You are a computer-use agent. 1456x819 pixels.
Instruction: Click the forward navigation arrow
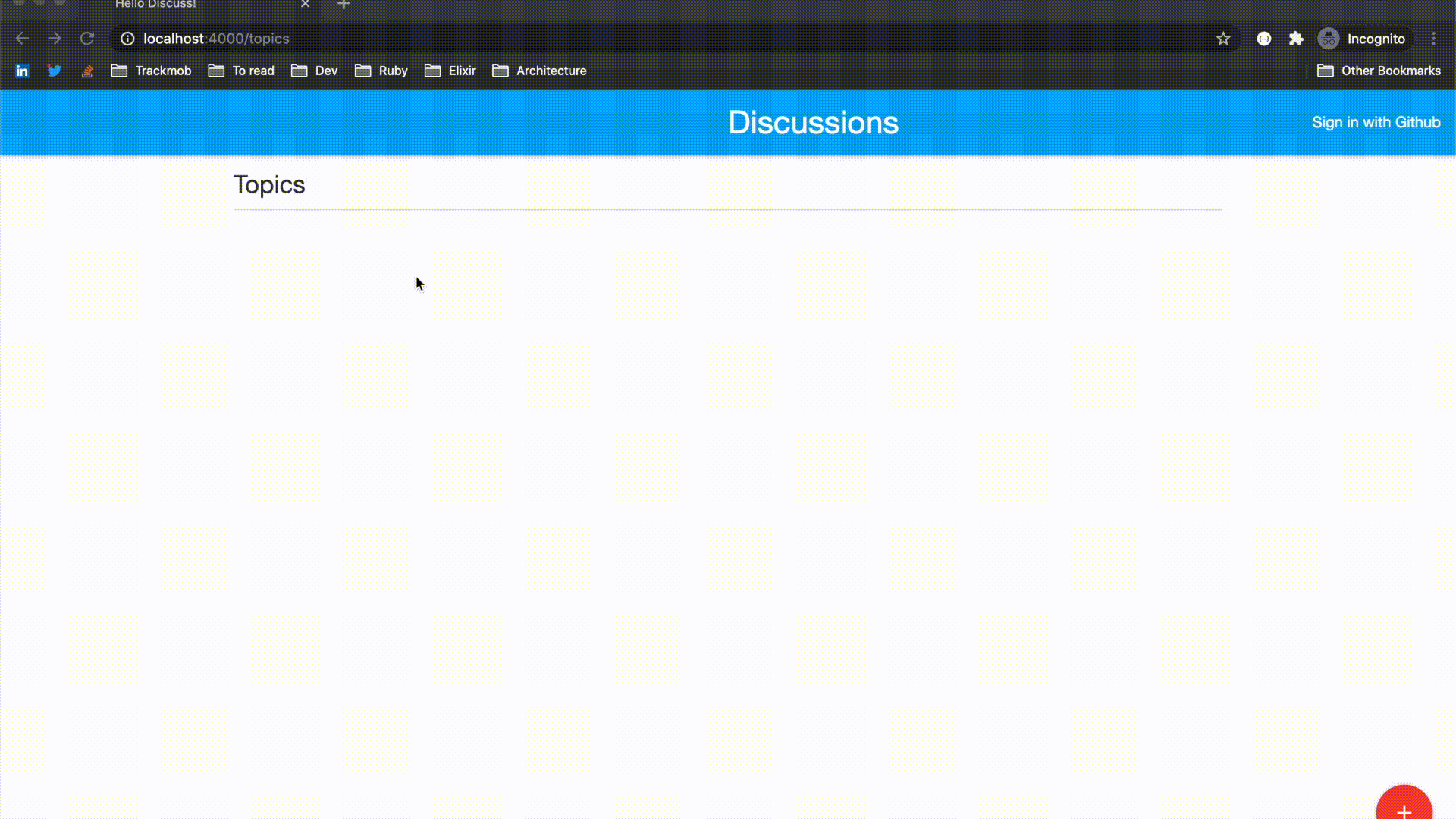(x=55, y=39)
